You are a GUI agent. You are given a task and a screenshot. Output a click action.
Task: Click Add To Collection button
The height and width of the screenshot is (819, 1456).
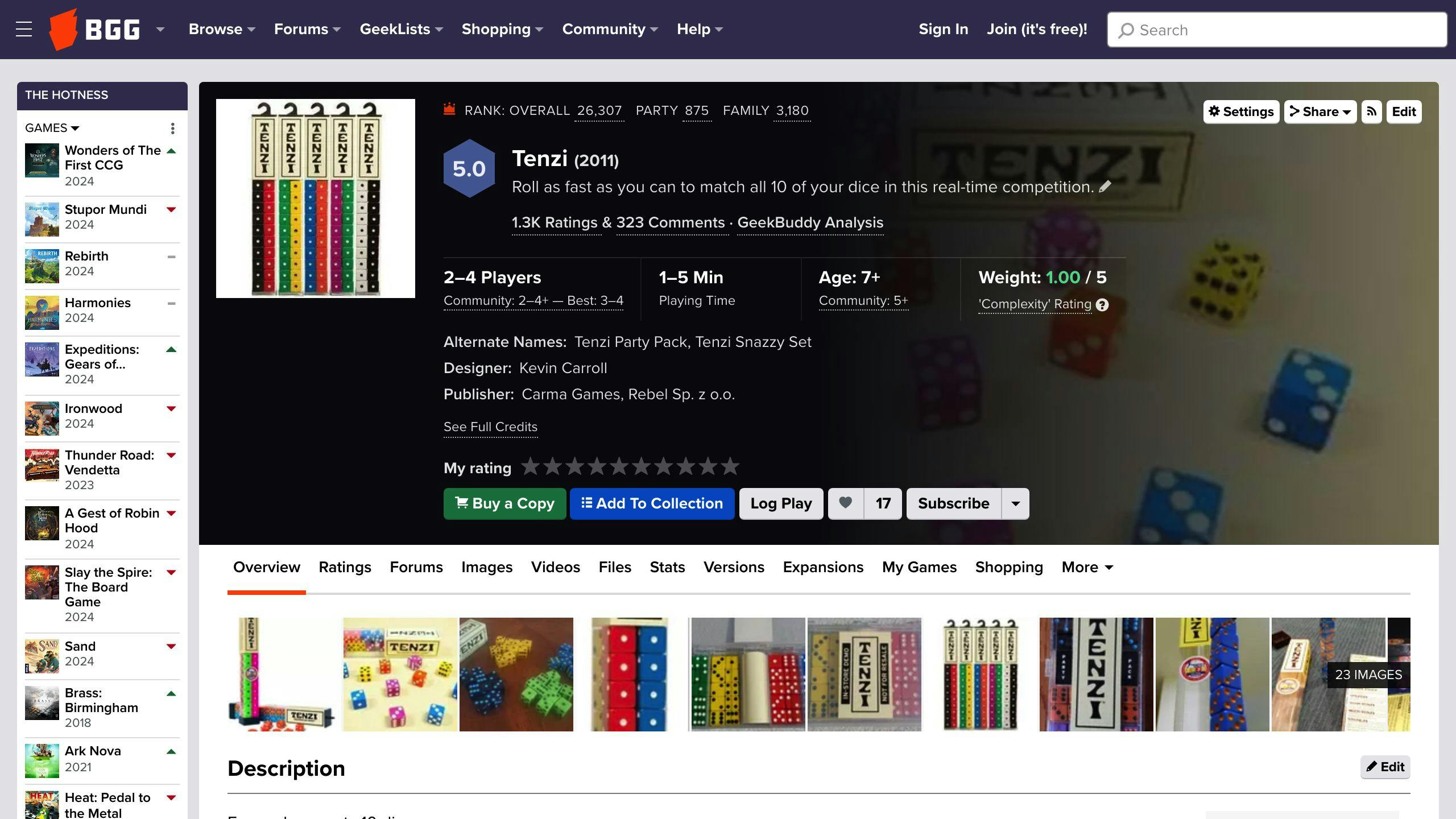652,503
